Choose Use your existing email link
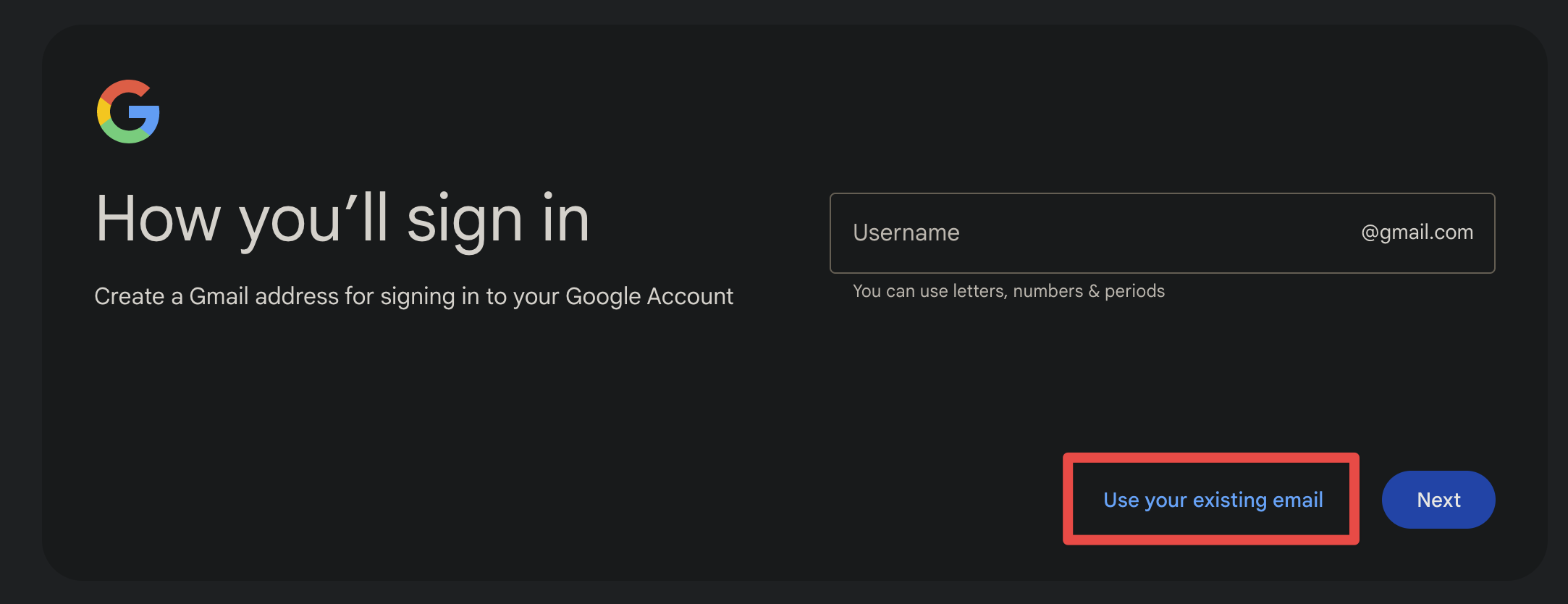This screenshot has height=604, width=1568. [x=1213, y=500]
